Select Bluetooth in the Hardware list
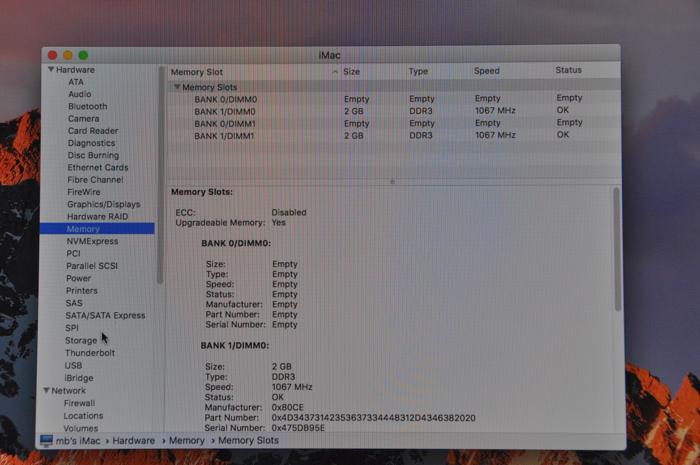 point(88,106)
